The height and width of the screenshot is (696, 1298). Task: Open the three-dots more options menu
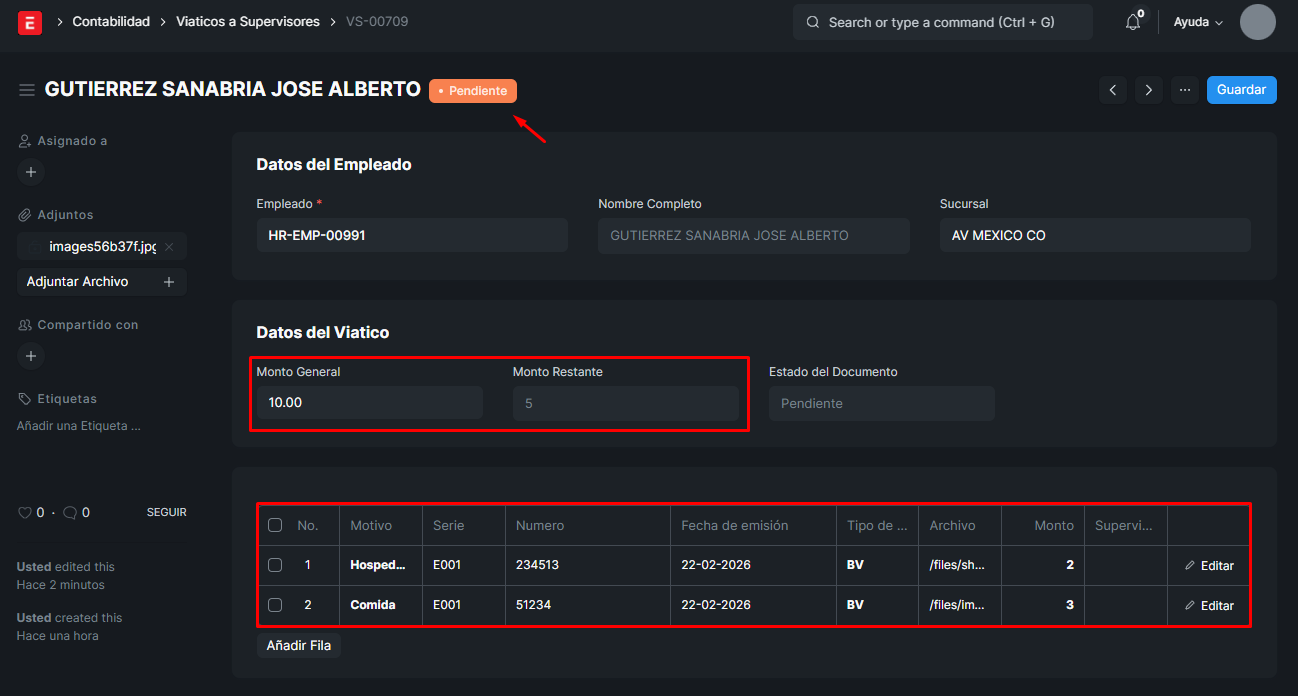tap(1185, 90)
